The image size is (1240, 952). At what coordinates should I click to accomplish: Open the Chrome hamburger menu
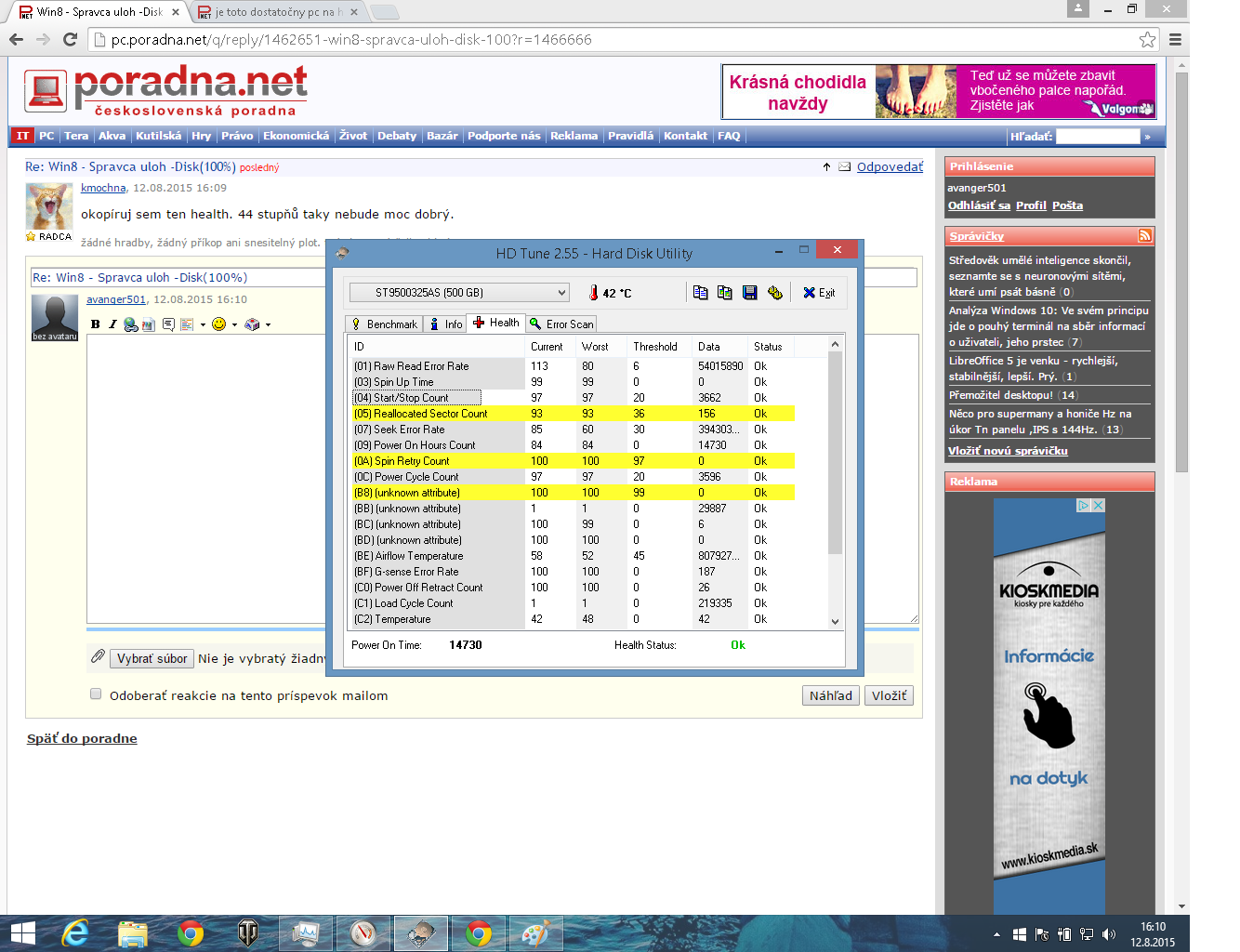(1175, 39)
